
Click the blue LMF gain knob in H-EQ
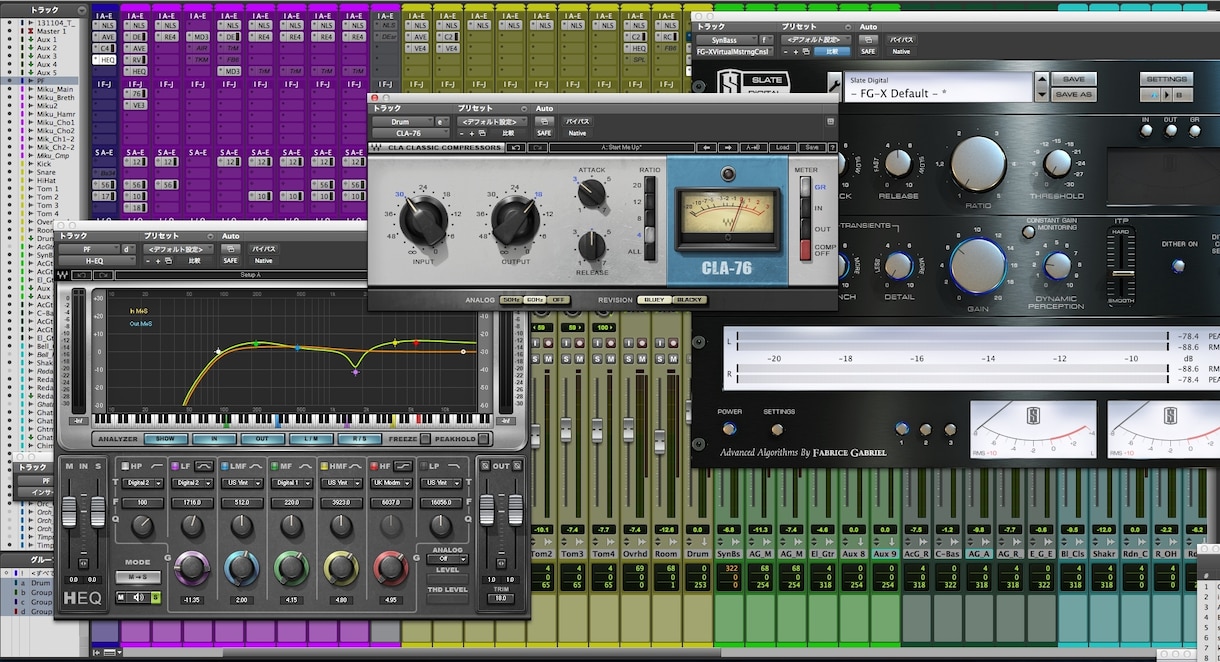242,568
